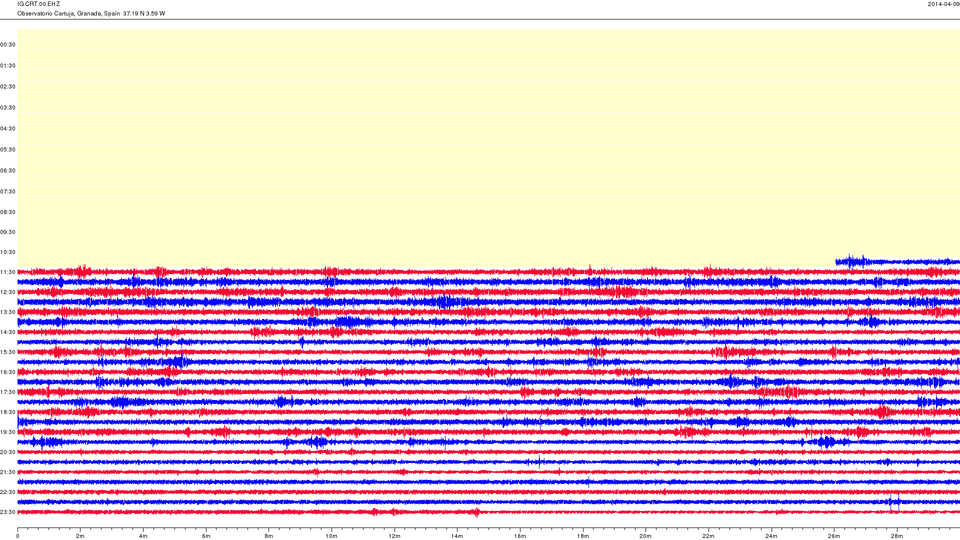Choose the 17:30 row label
Image resolution: width=960 pixels, height=540 pixels.
click(x=8, y=392)
